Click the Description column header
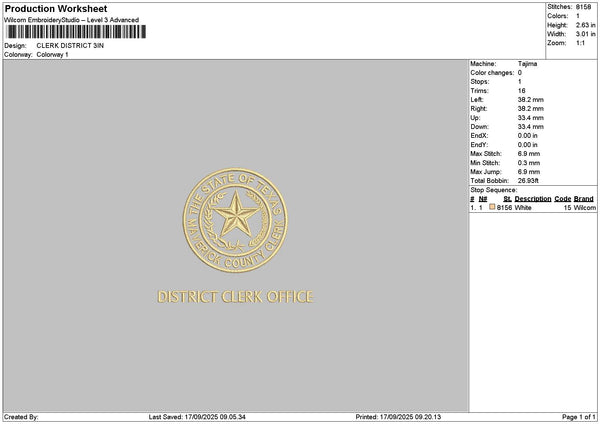Viewport: 600px width, 424px height. (533, 199)
